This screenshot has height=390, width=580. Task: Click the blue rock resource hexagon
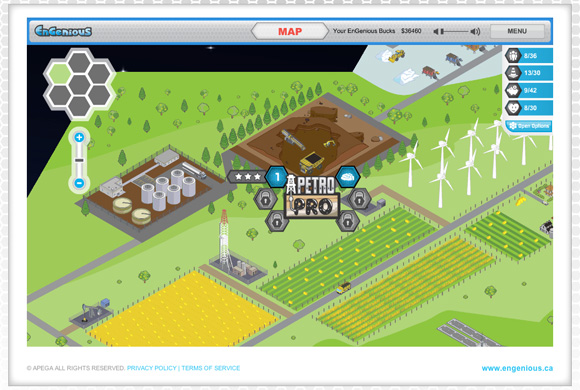point(348,177)
